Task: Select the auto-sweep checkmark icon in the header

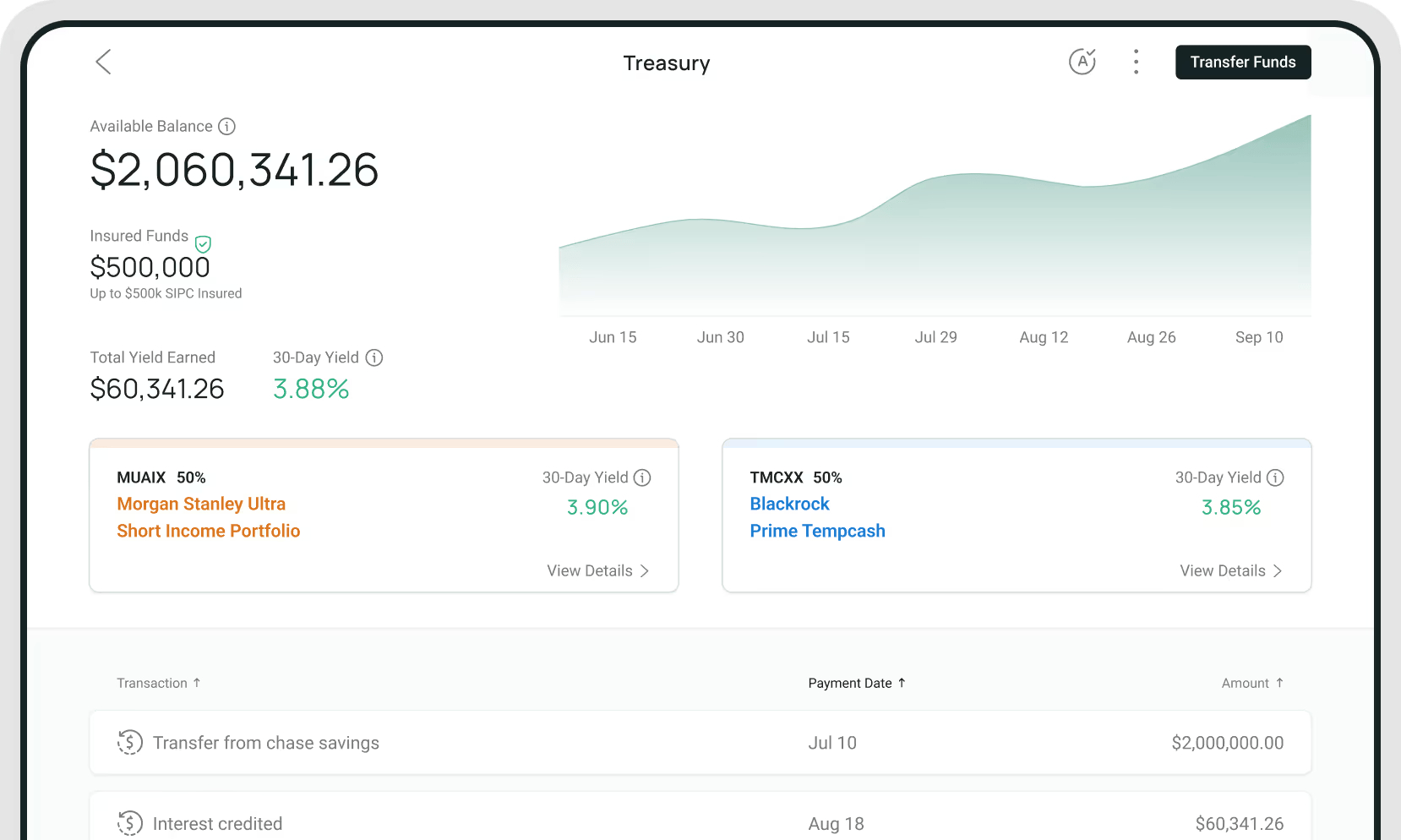Action: 1082,61
